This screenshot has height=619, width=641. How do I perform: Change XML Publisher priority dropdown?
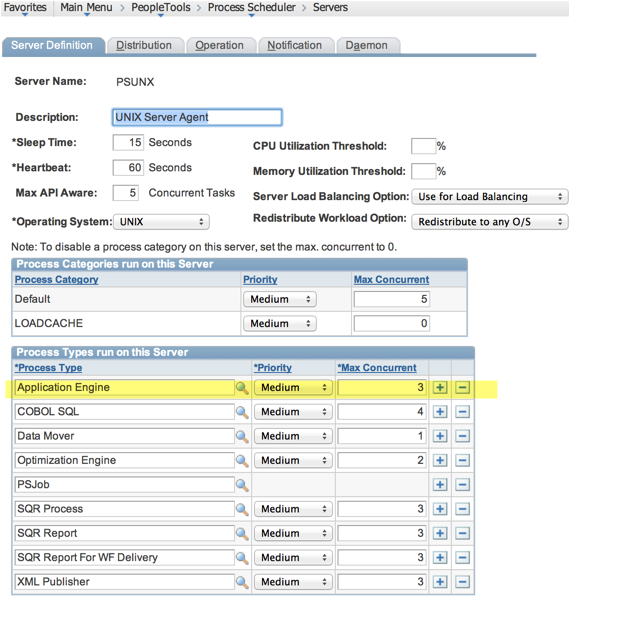(293, 582)
